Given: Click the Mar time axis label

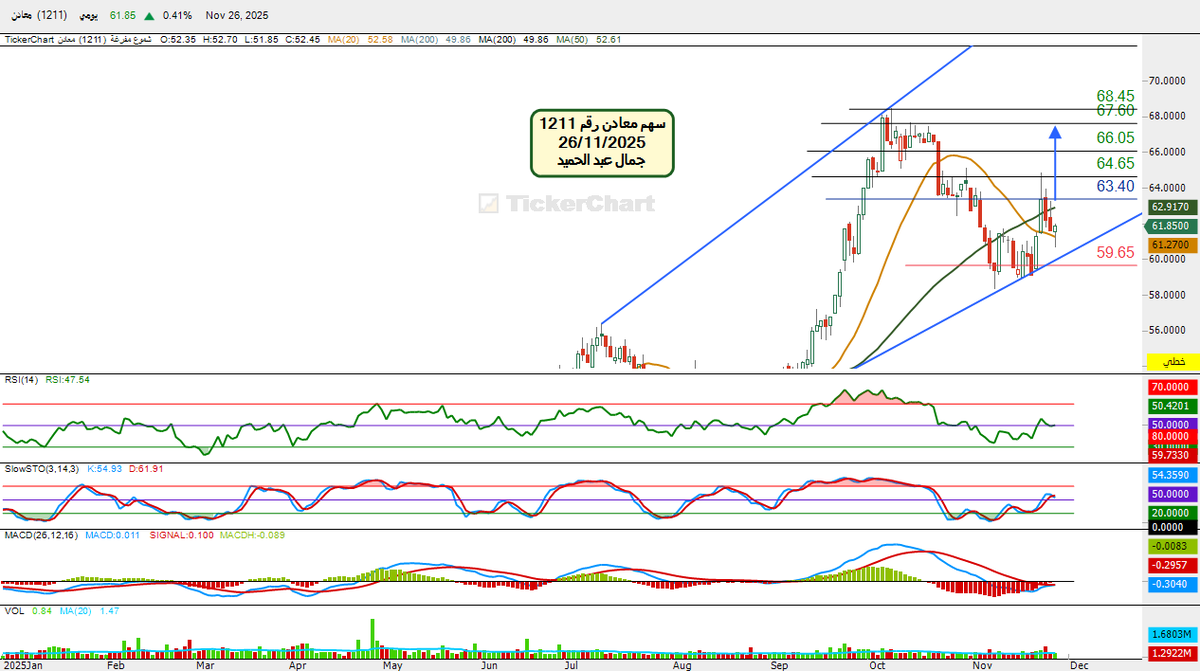Looking at the screenshot, I should (207, 664).
